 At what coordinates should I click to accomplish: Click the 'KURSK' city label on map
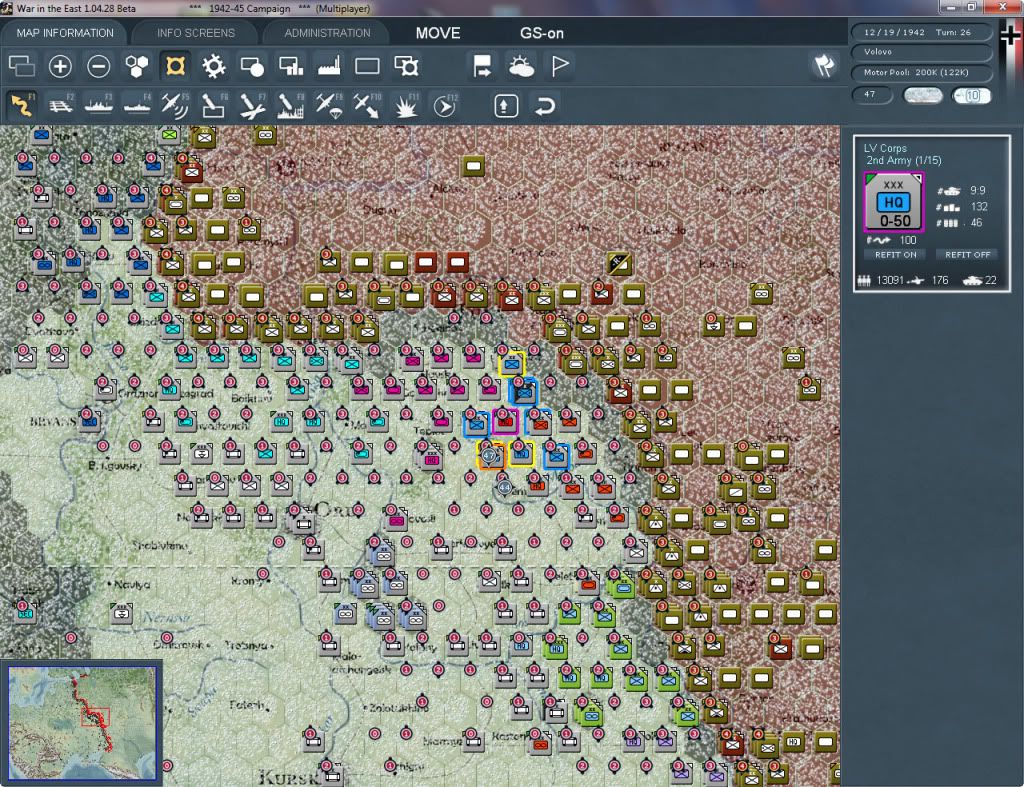pyautogui.click(x=288, y=778)
